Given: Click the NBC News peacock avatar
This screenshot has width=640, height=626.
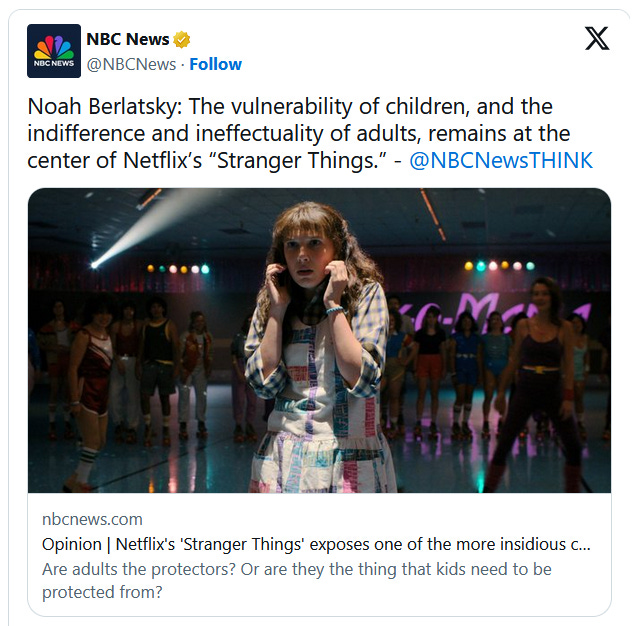Looking at the screenshot, I should tap(56, 53).
